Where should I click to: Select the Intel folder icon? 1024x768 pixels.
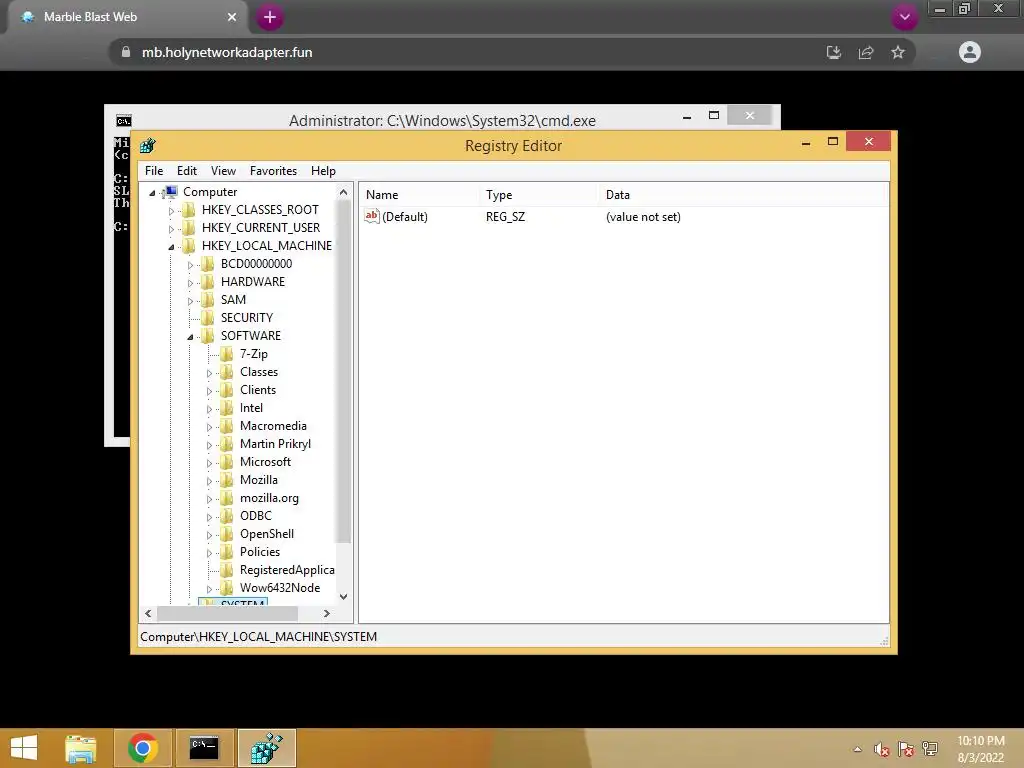[x=227, y=408]
